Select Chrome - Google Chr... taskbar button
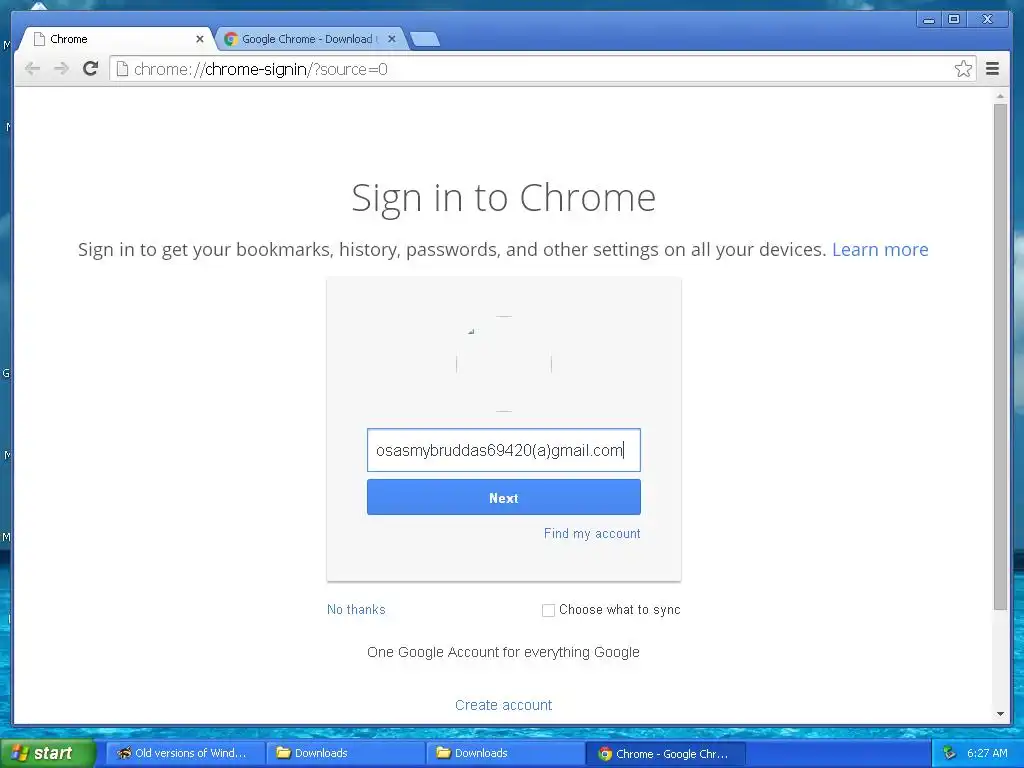The height and width of the screenshot is (768, 1024). click(665, 753)
